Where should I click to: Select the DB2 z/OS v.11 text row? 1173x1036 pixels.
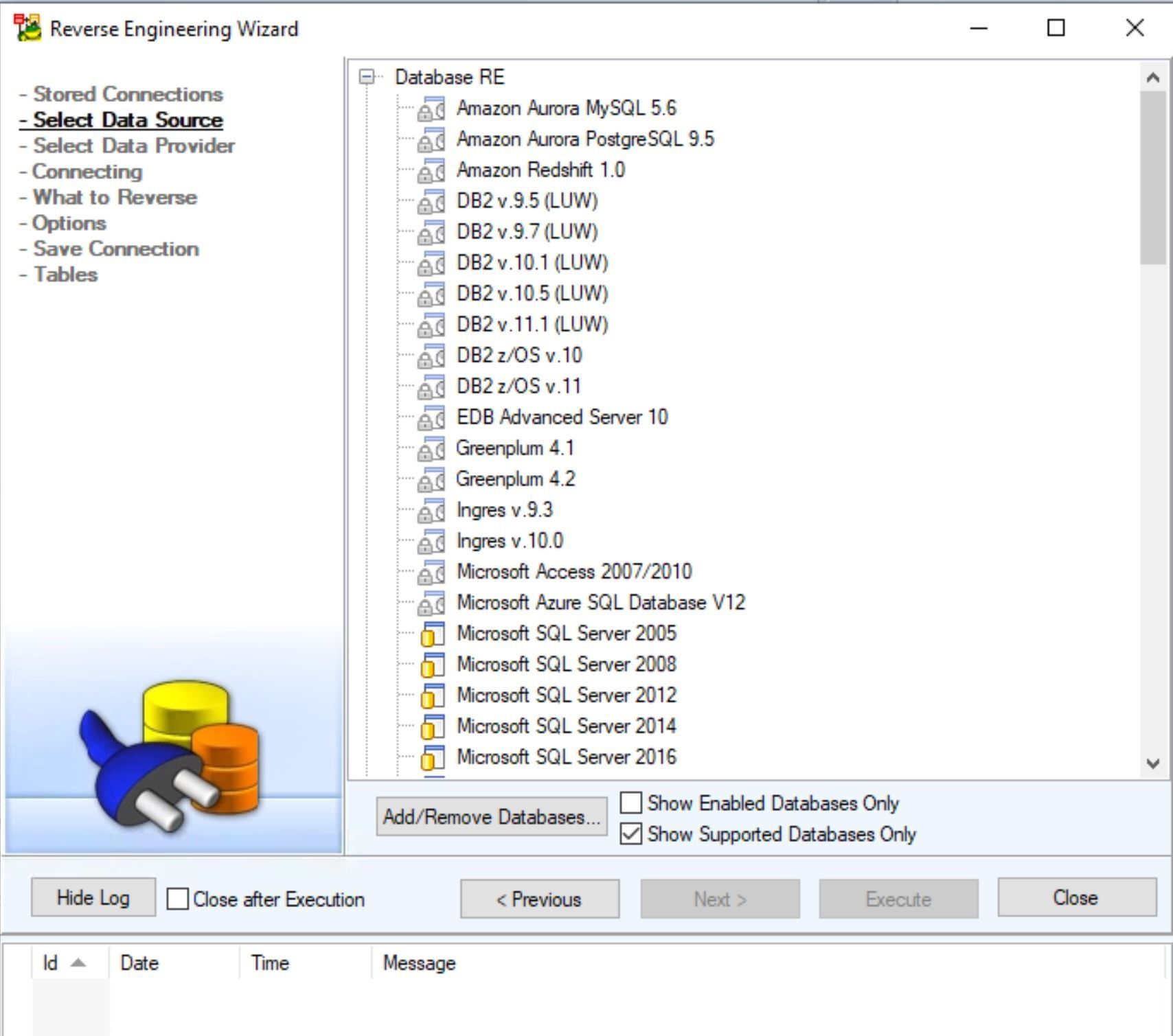(x=519, y=387)
